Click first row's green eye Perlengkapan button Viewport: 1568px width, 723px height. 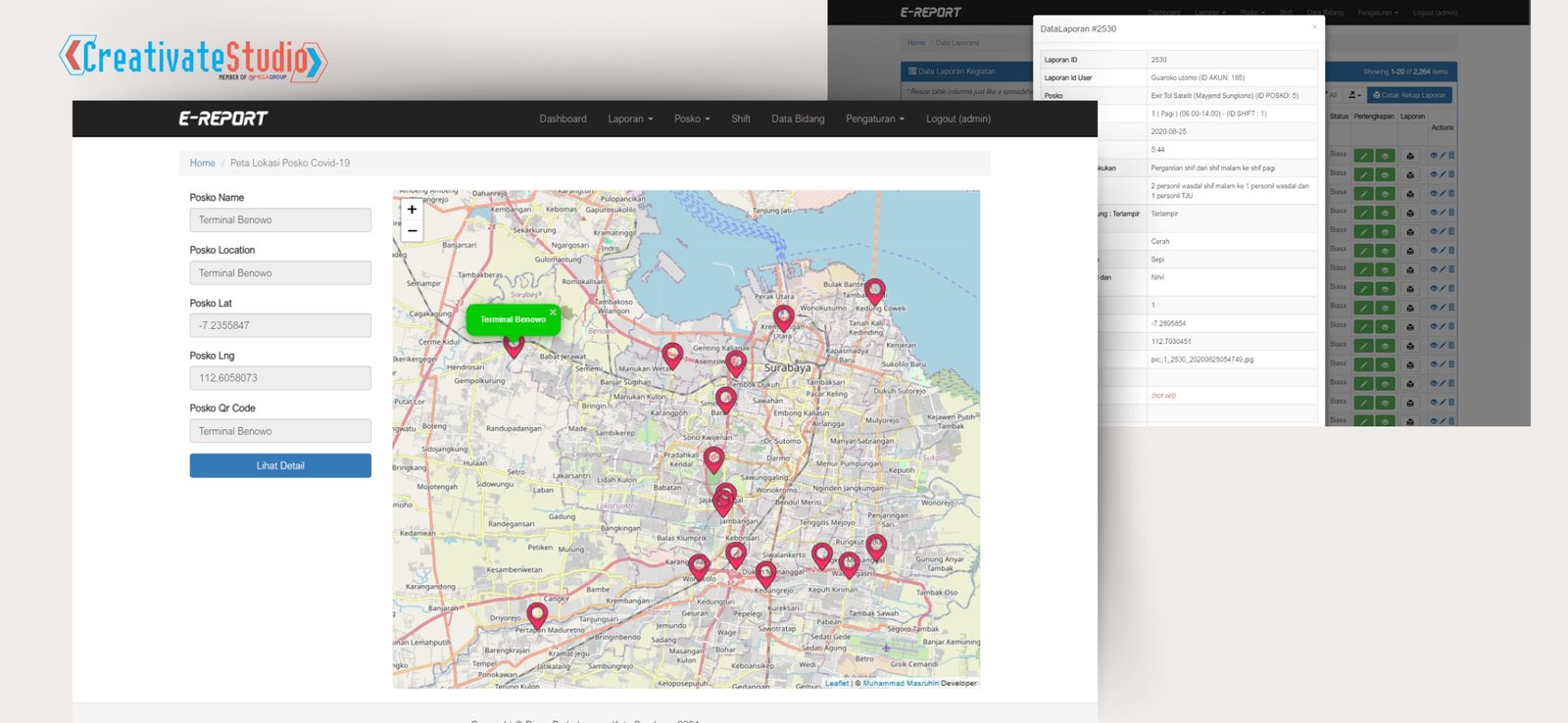coord(1385,156)
